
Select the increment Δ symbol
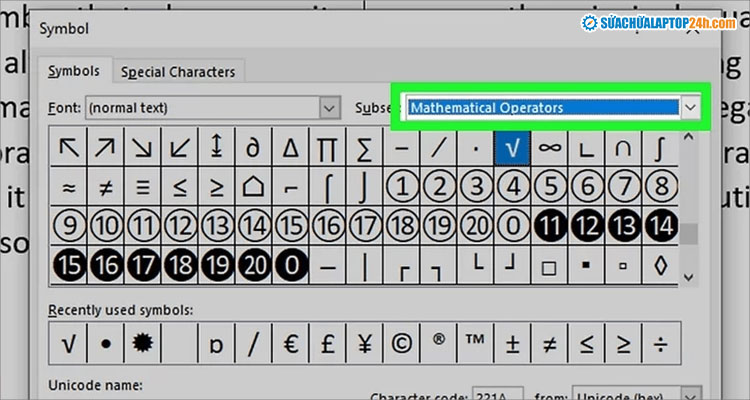pos(291,148)
